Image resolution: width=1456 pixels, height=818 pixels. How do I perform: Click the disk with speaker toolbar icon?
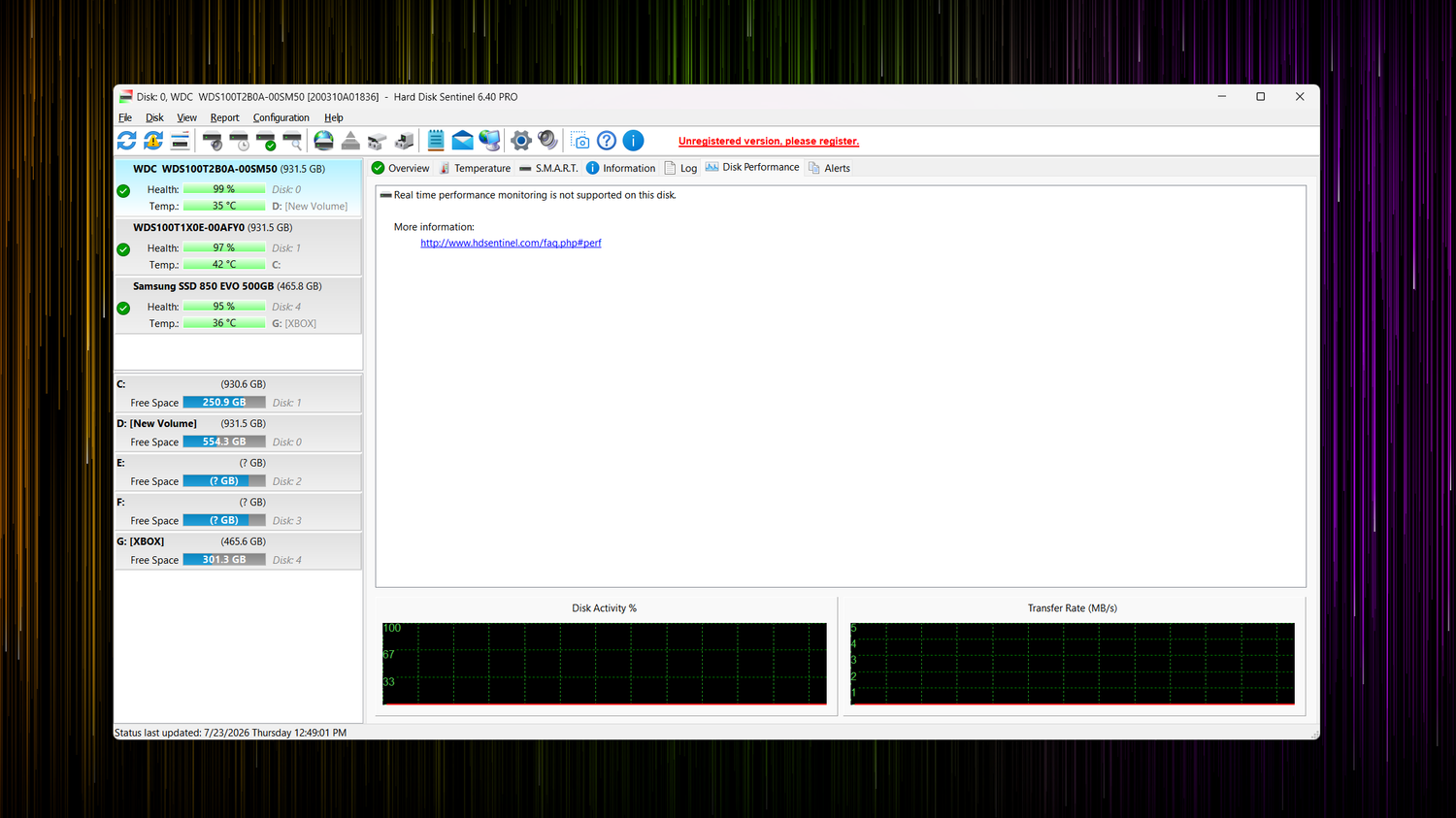pyautogui.click(x=213, y=141)
